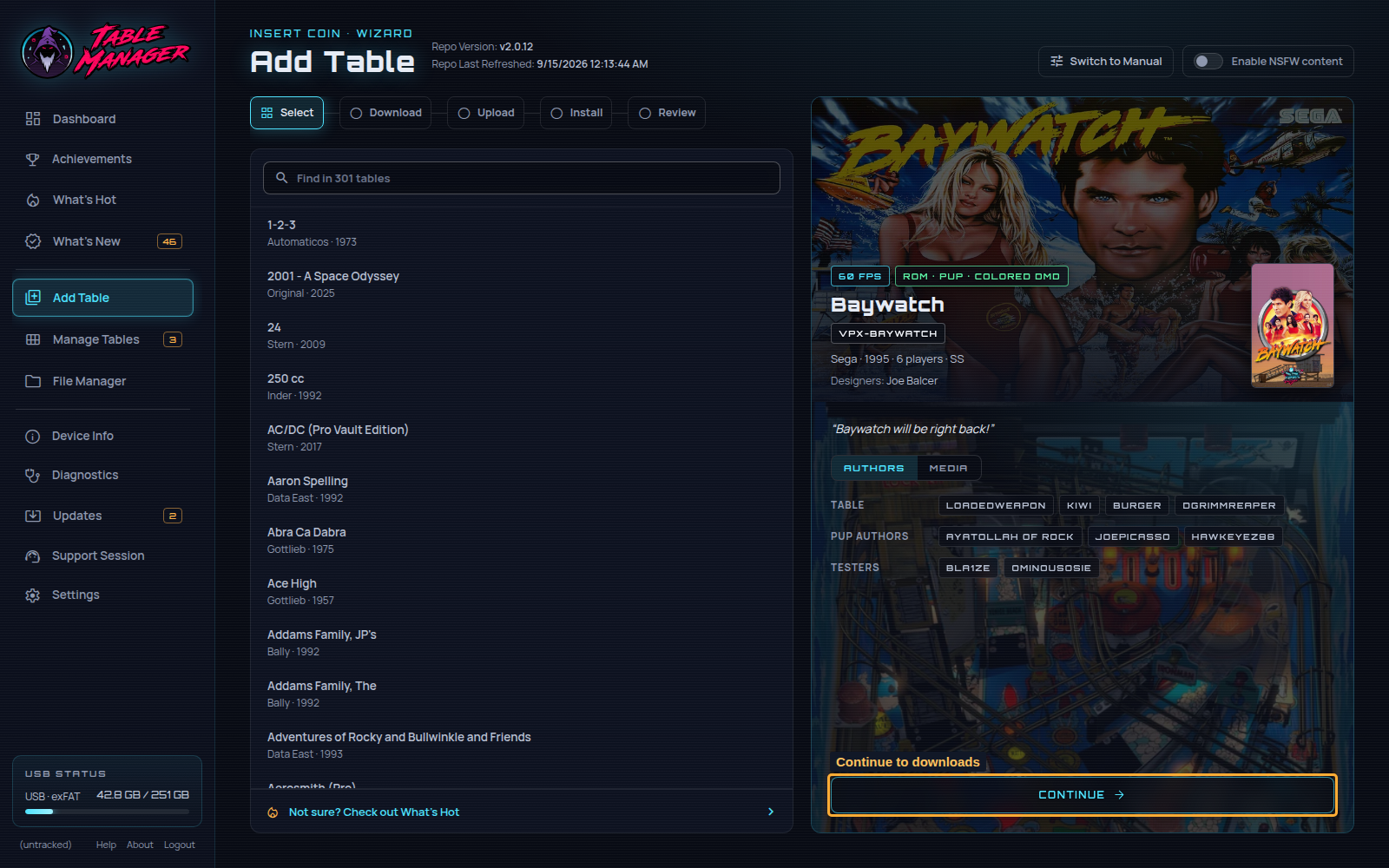The width and height of the screenshot is (1389, 868).
Task: Select the Review wizard step
Action: tap(667, 113)
